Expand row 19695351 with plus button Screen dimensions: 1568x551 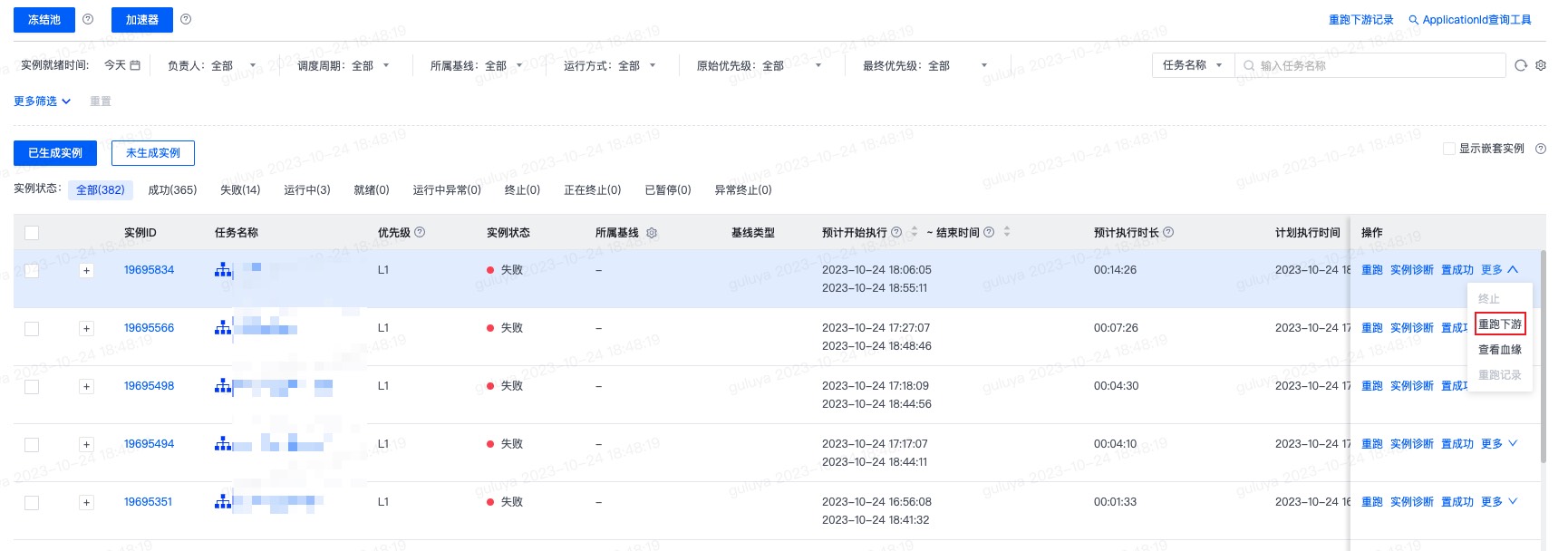(x=86, y=502)
